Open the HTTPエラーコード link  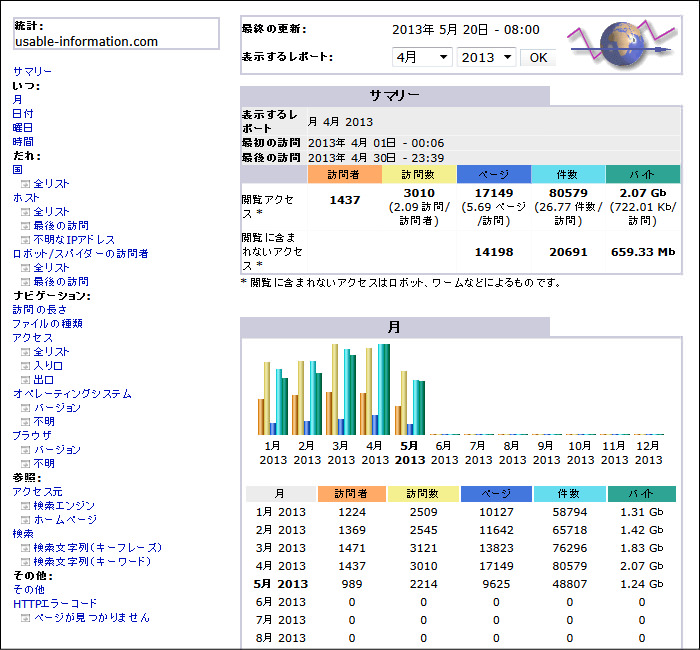pos(55,604)
